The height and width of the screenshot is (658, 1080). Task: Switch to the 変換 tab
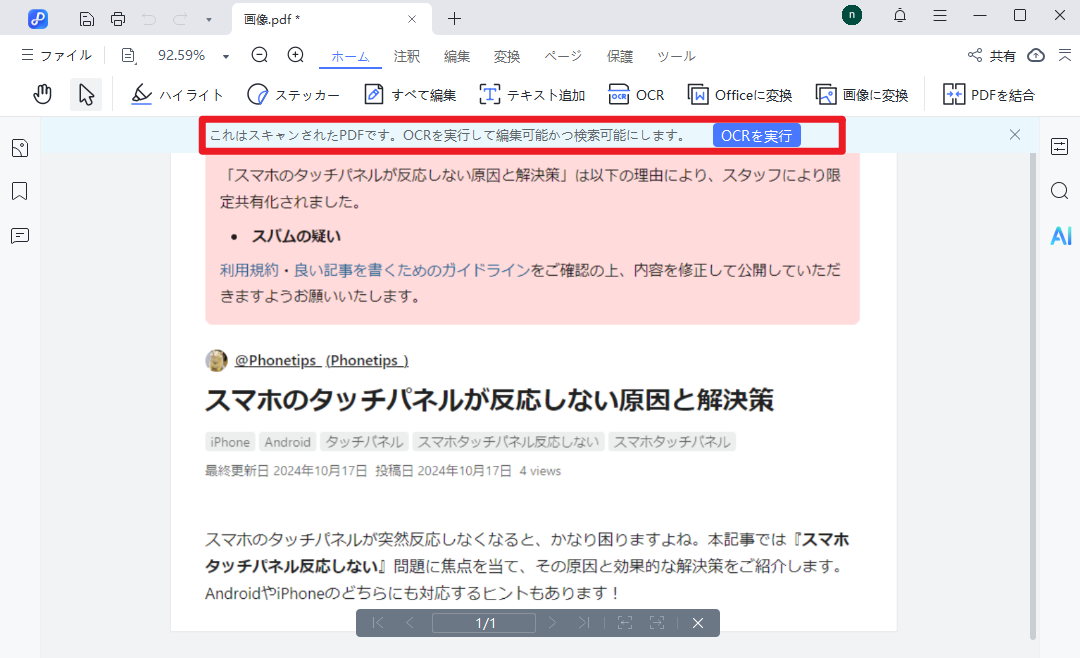click(507, 56)
